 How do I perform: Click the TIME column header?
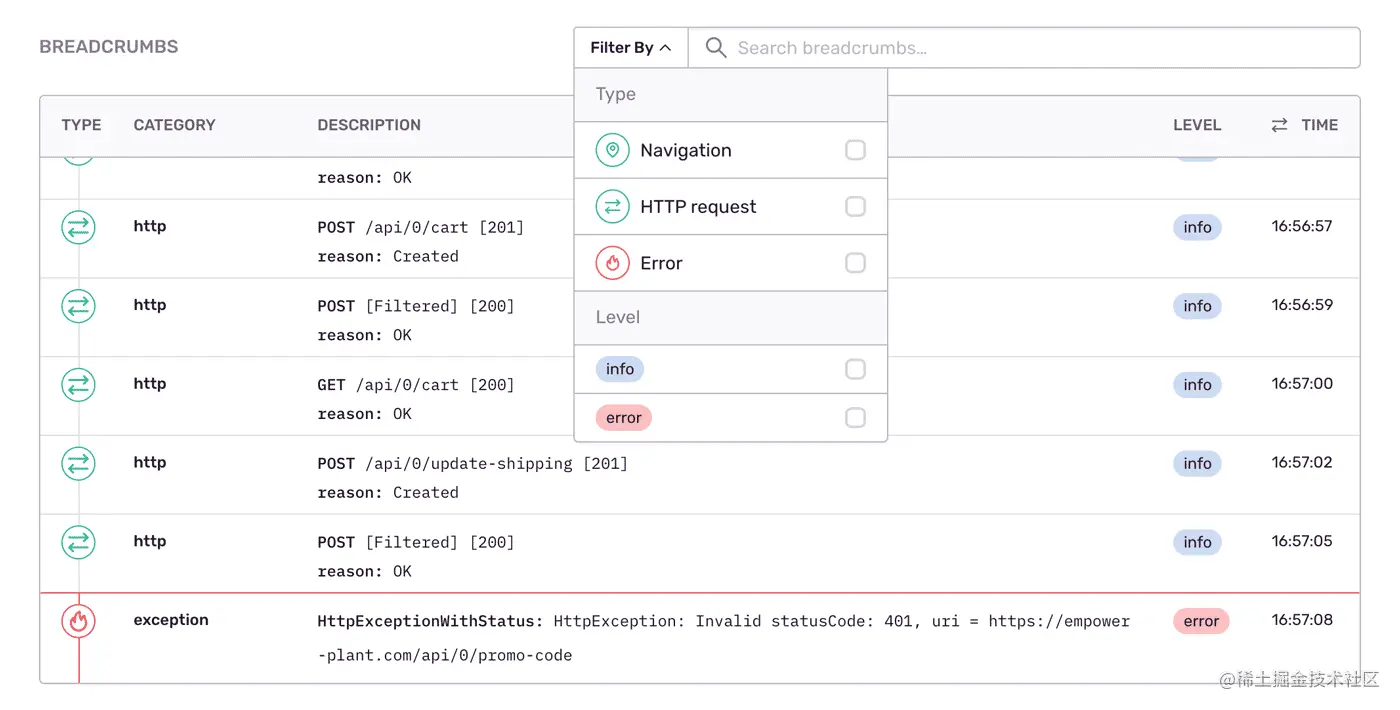point(1319,125)
